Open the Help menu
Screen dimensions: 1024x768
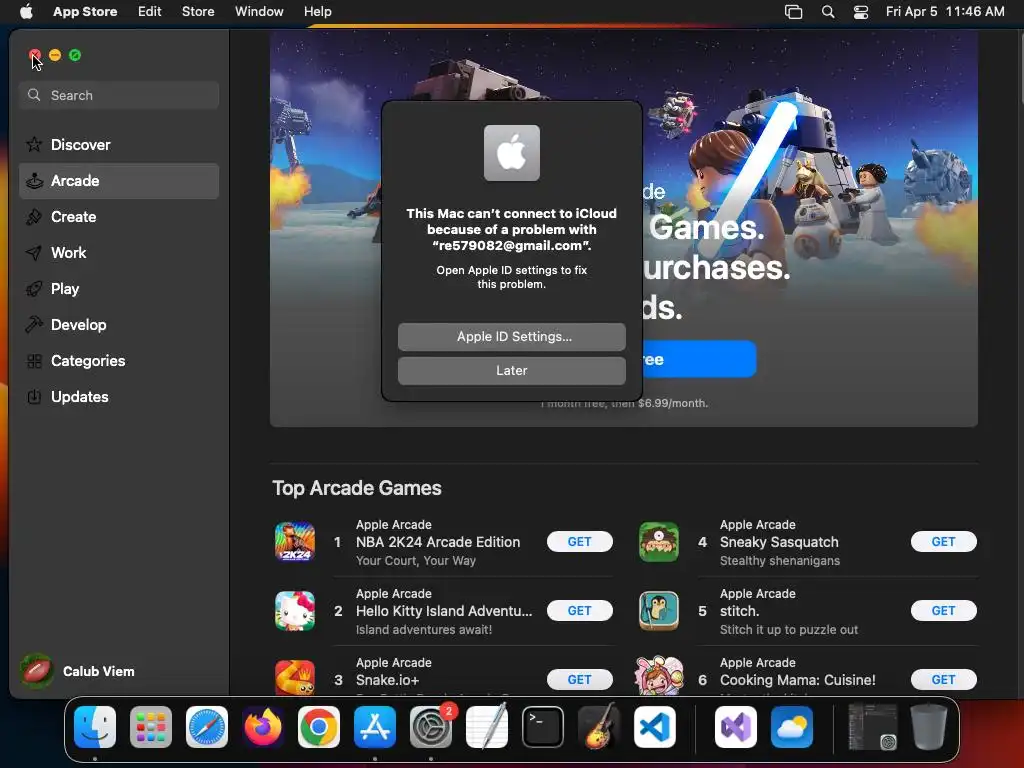coord(317,12)
